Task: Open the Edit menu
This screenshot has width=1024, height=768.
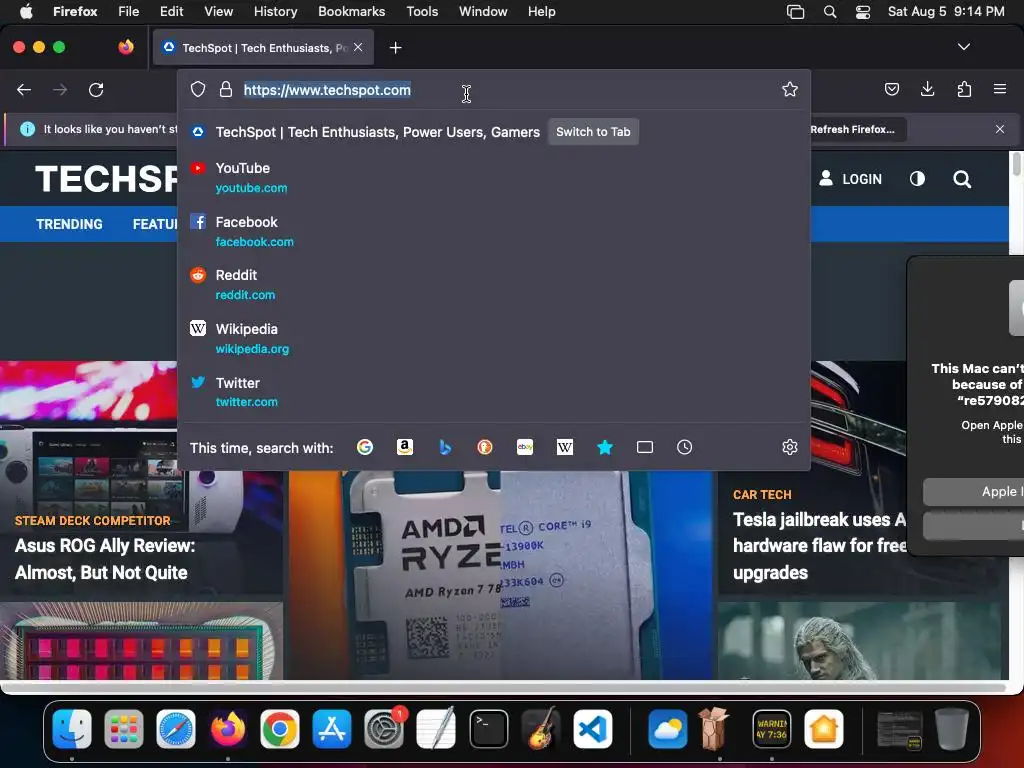Action: pyautogui.click(x=171, y=12)
